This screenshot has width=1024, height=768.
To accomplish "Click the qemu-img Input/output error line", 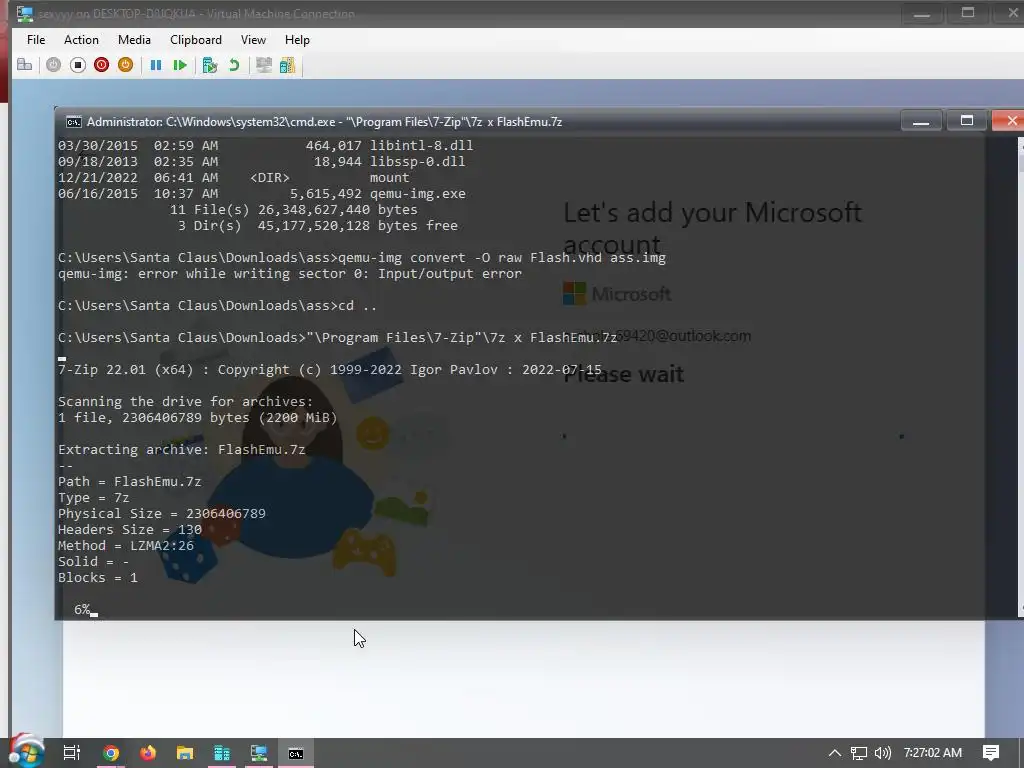I will 290,274.
